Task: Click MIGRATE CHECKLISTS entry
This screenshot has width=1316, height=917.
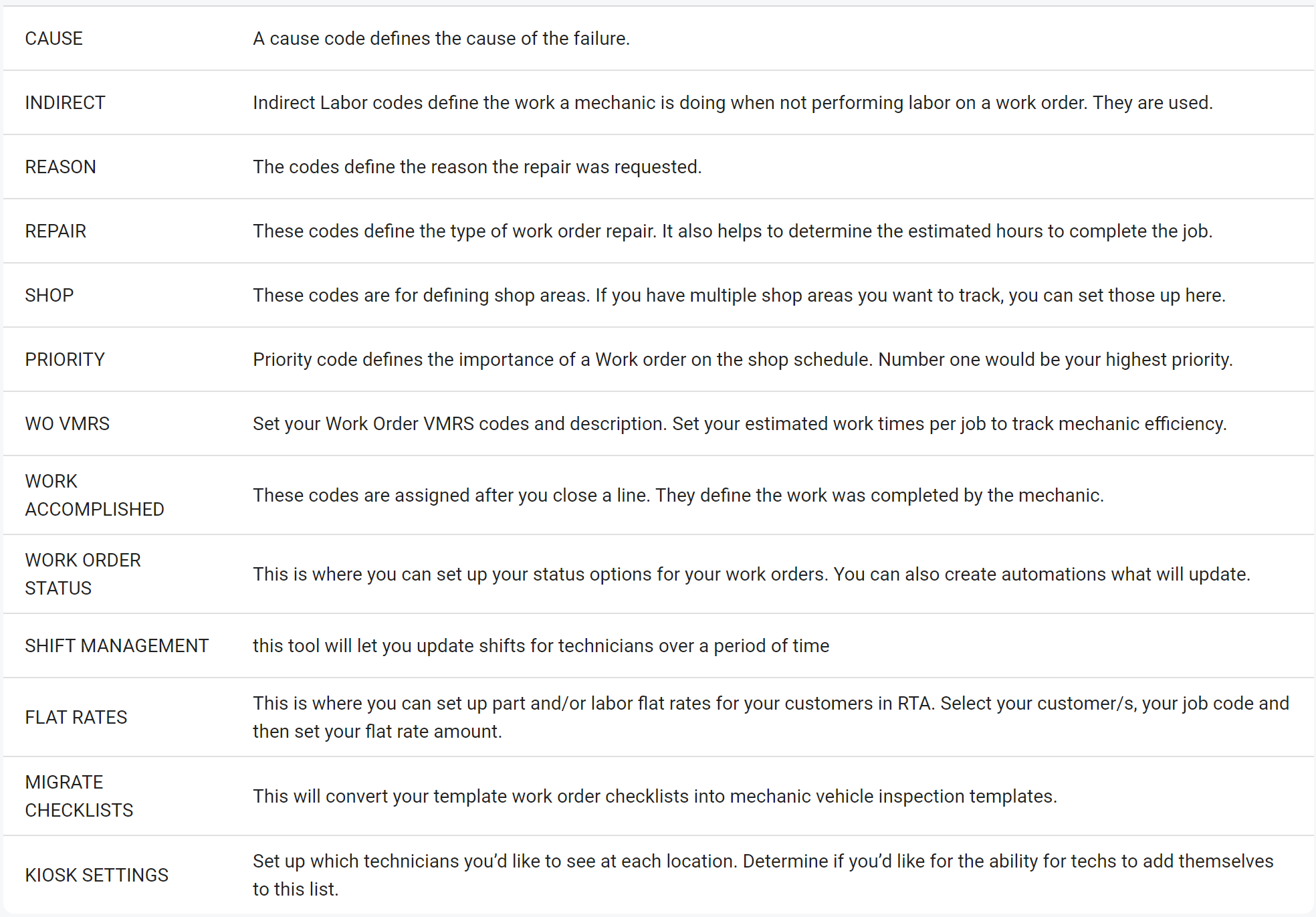Action: pos(79,797)
